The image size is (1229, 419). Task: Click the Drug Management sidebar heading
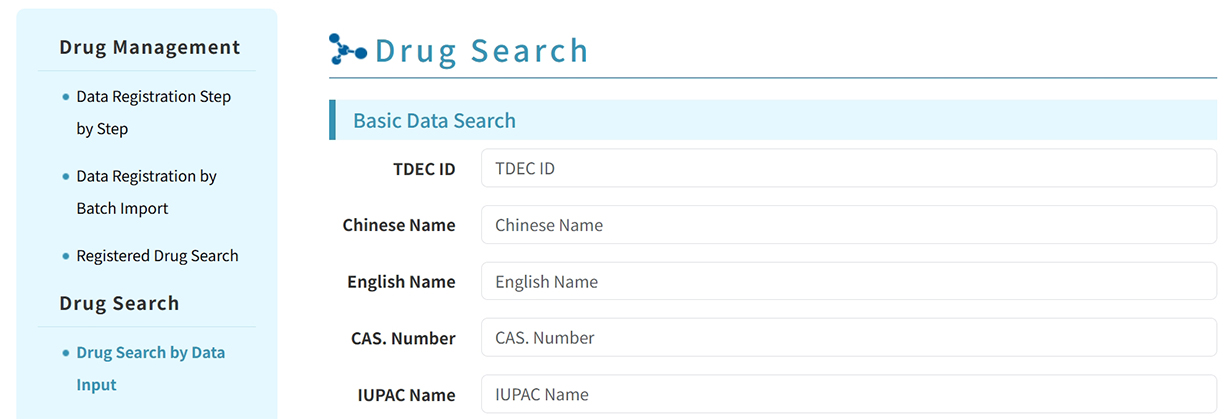(x=150, y=47)
